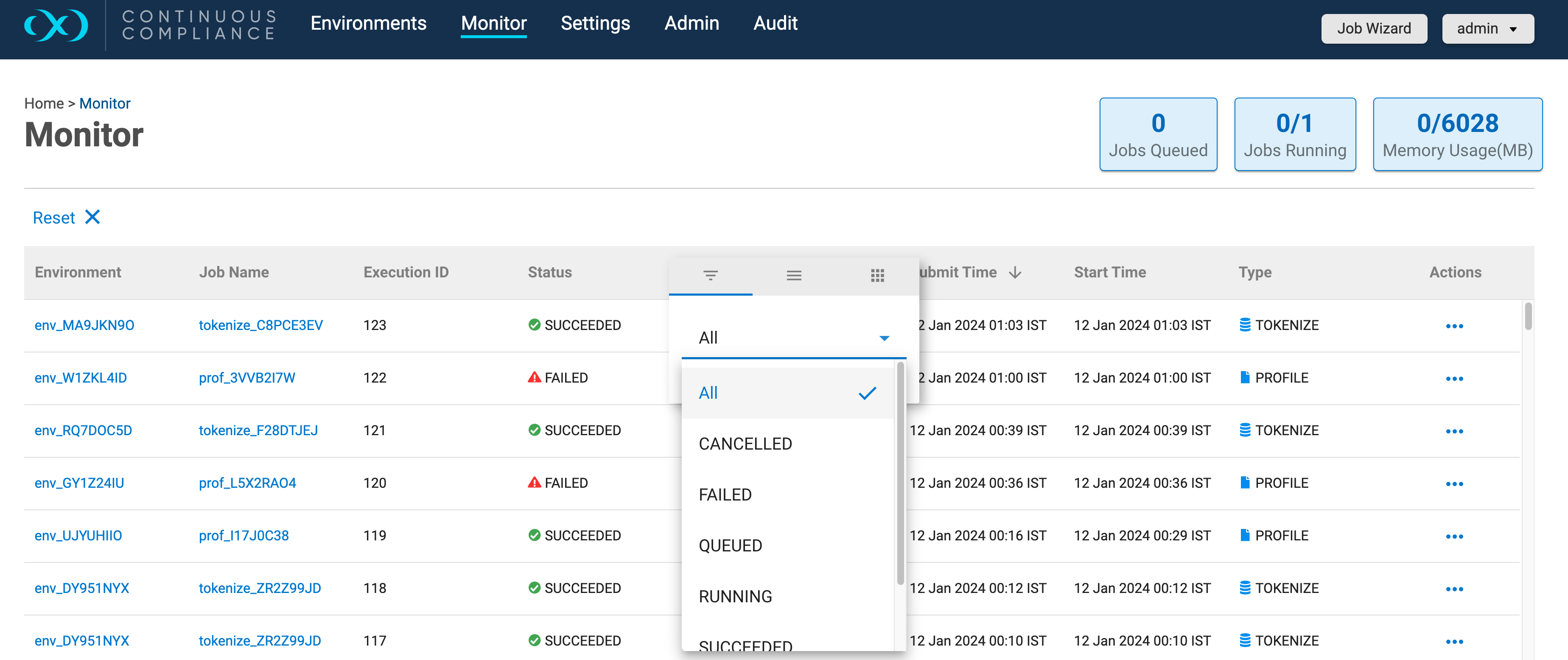Collapse the status filter All combo box
Viewport: 1568px width, 660px height.
tap(794, 338)
